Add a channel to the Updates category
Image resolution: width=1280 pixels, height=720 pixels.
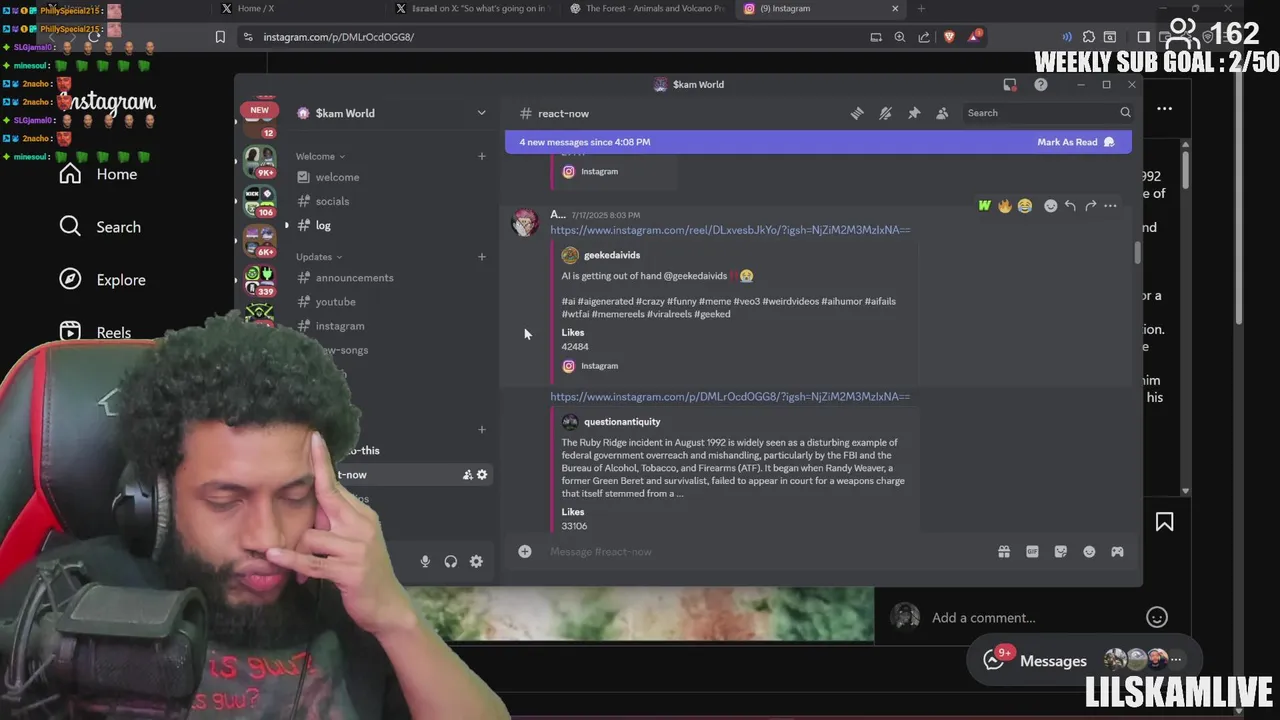click(x=481, y=257)
